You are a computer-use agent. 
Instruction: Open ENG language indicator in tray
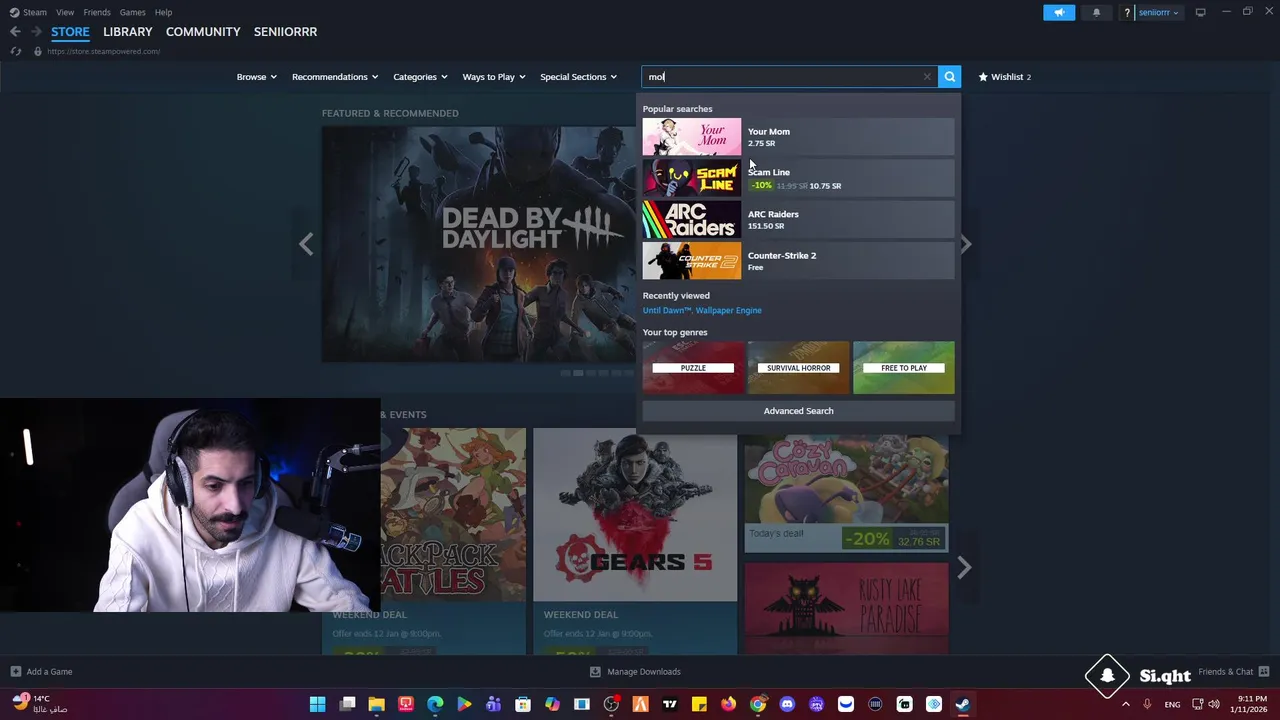1172,704
